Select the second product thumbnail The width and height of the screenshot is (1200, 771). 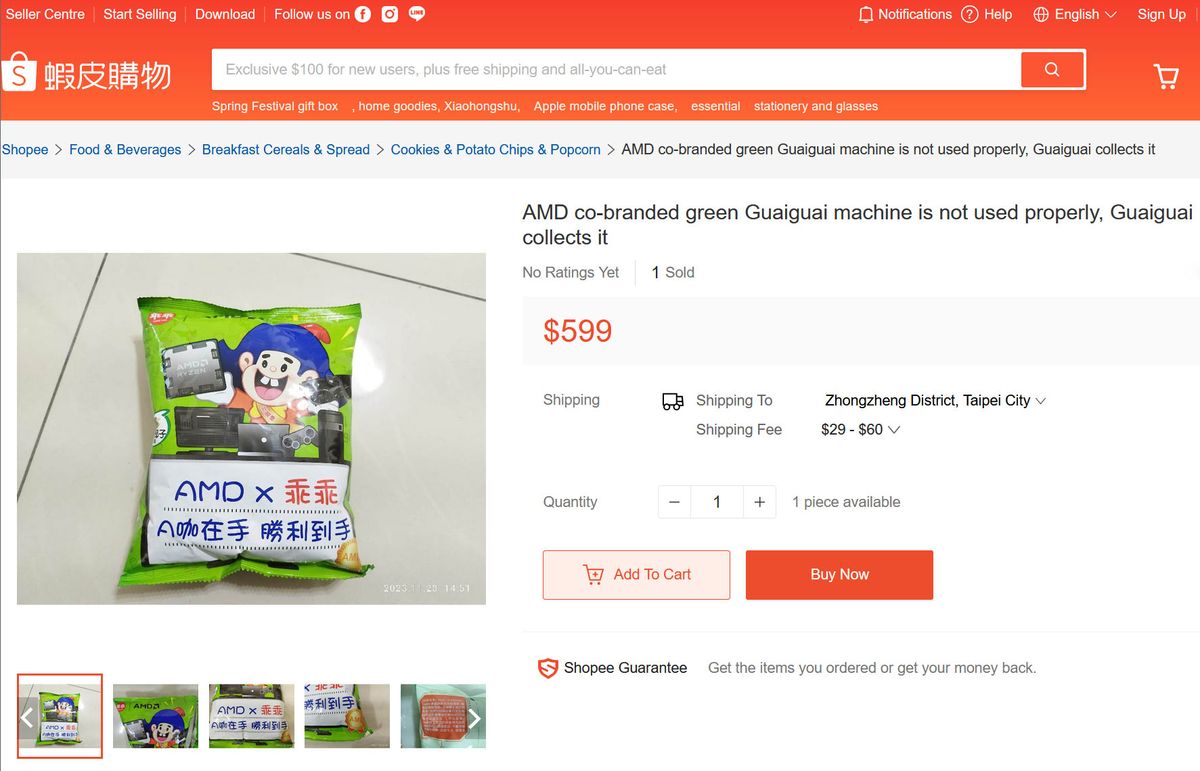tap(155, 716)
